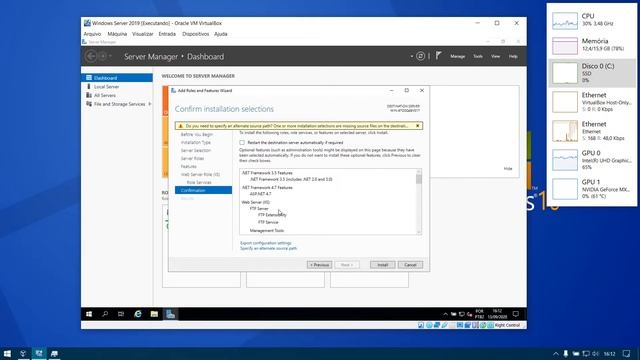Screen dimensions: 640x360
Task: Click the warning triangle in the banner
Action: [180, 126]
